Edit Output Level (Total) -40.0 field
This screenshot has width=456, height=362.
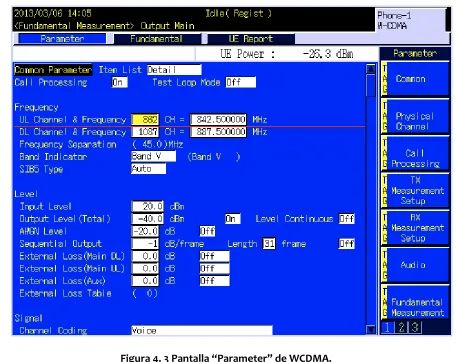point(148,219)
